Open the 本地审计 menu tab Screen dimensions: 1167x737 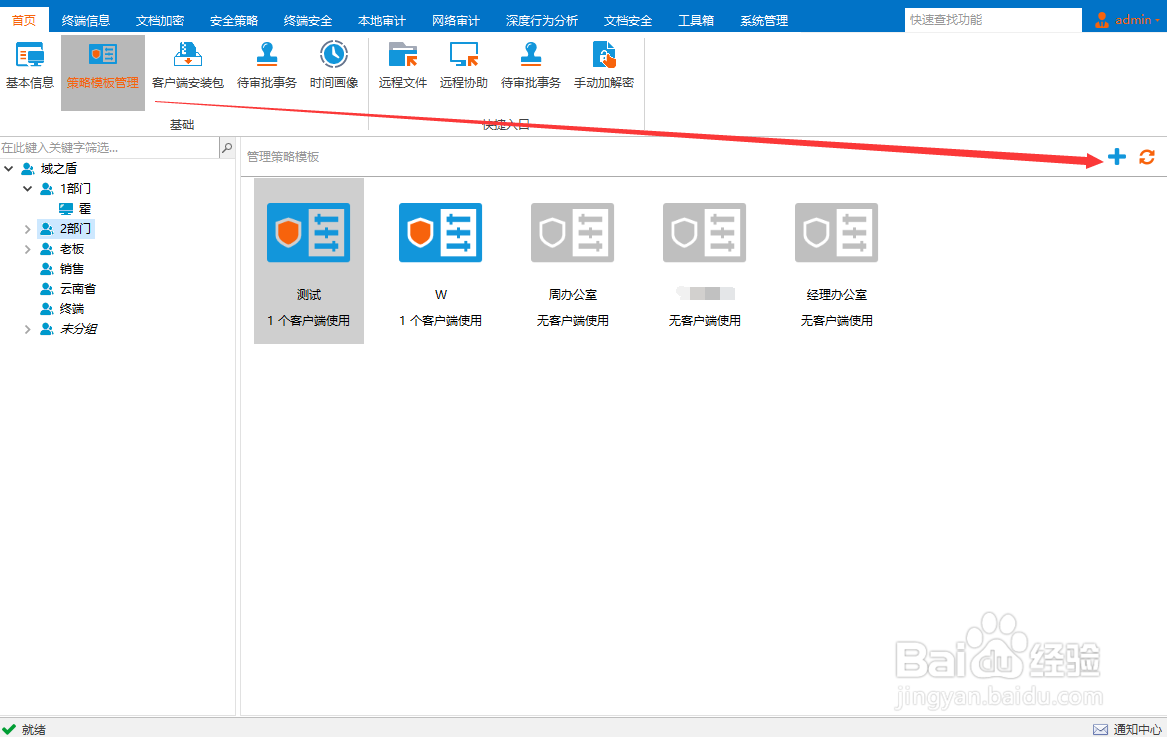(382, 20)
